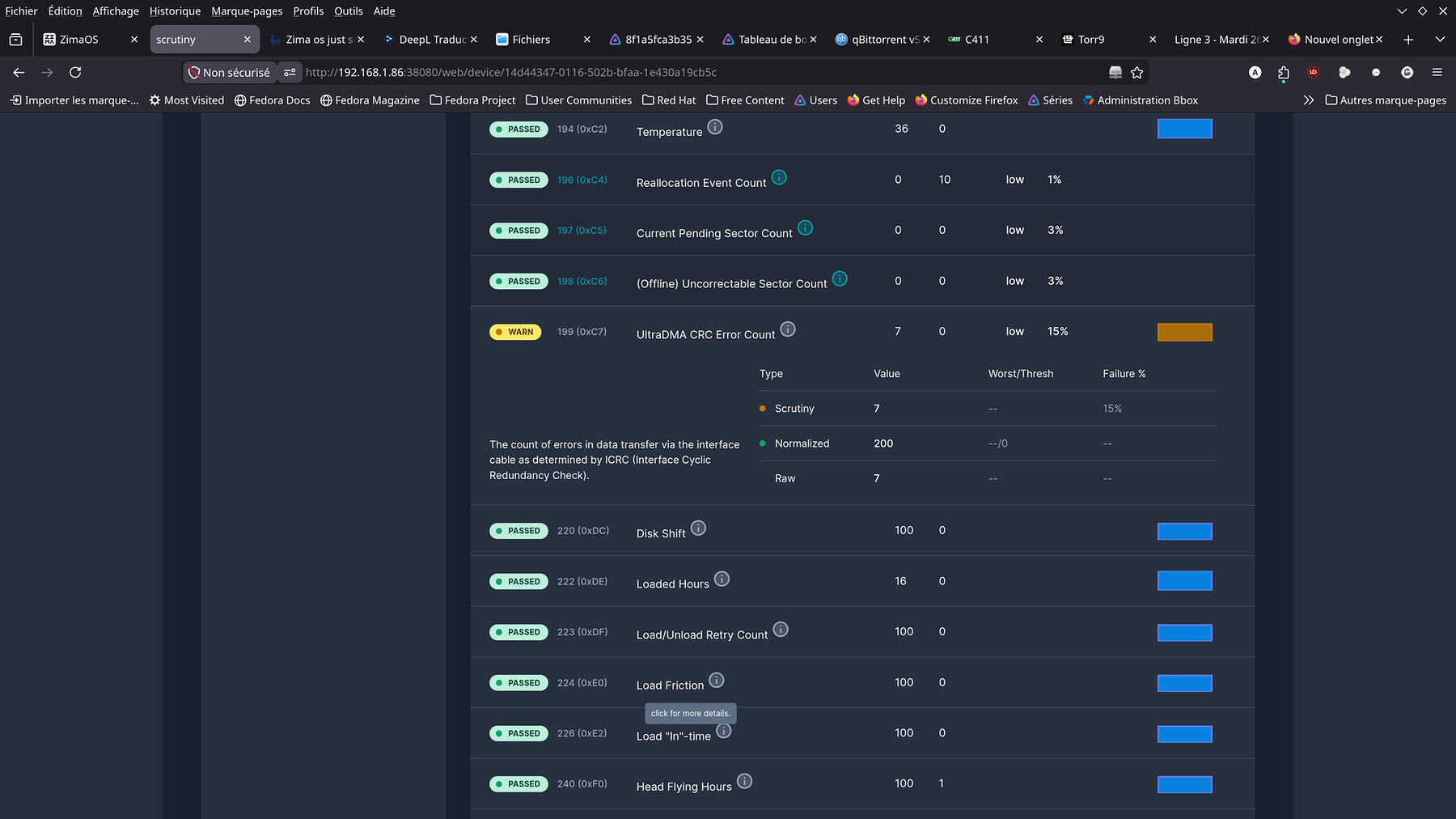Show details via Disk Shift info icon
Image resolution: width=1456 pixels, height=819 pixels.
(698, 528)
